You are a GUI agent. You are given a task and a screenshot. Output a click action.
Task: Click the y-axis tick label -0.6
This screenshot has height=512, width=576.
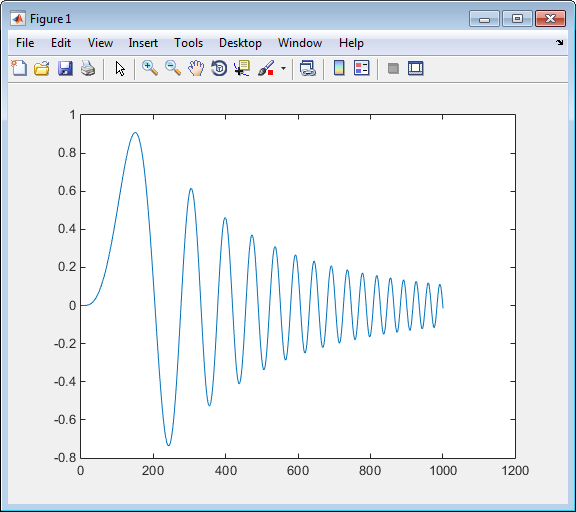tap(65, 419)
